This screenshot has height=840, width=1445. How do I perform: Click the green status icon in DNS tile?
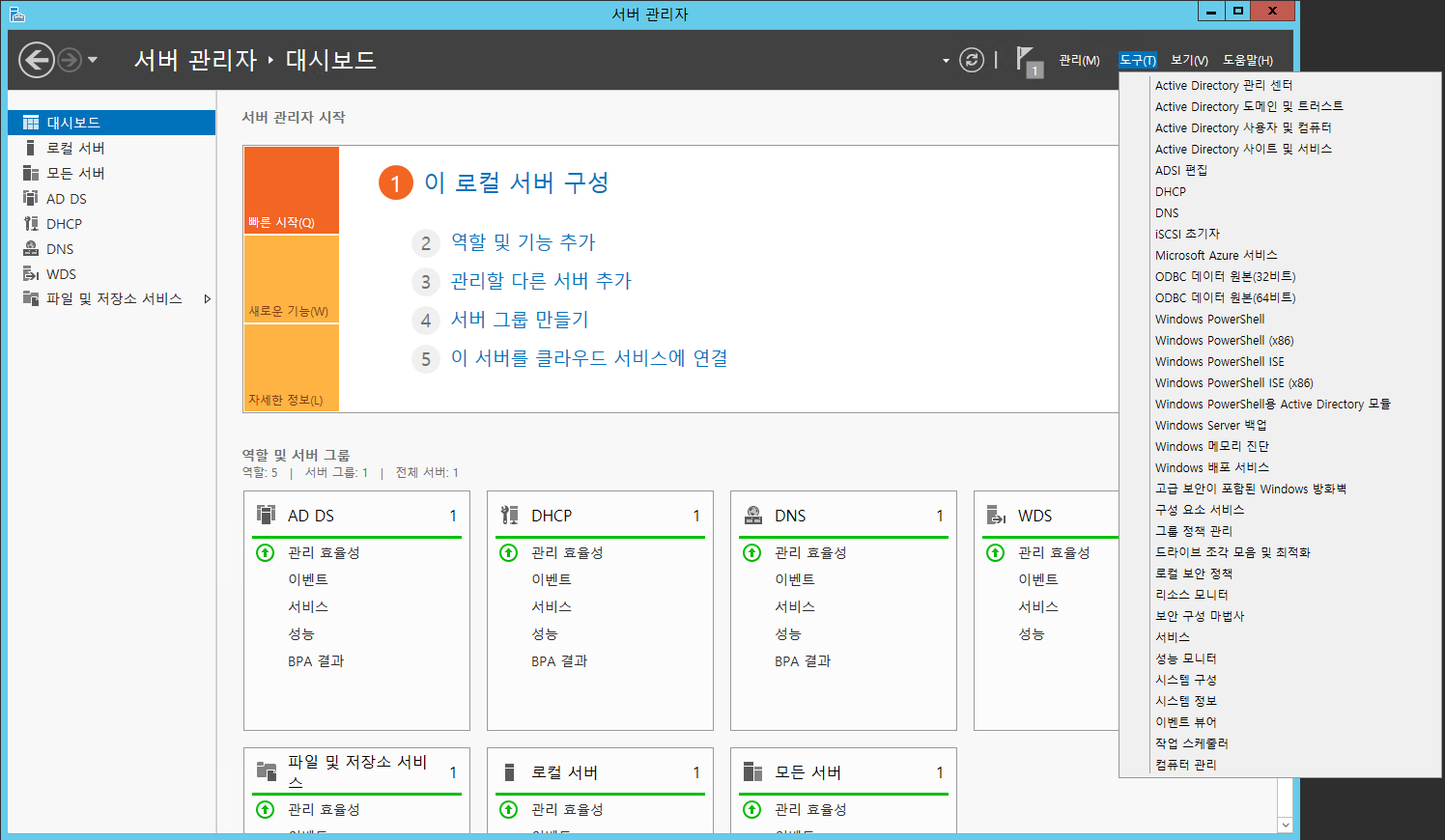pyautogui.click(x=751, y=552)
